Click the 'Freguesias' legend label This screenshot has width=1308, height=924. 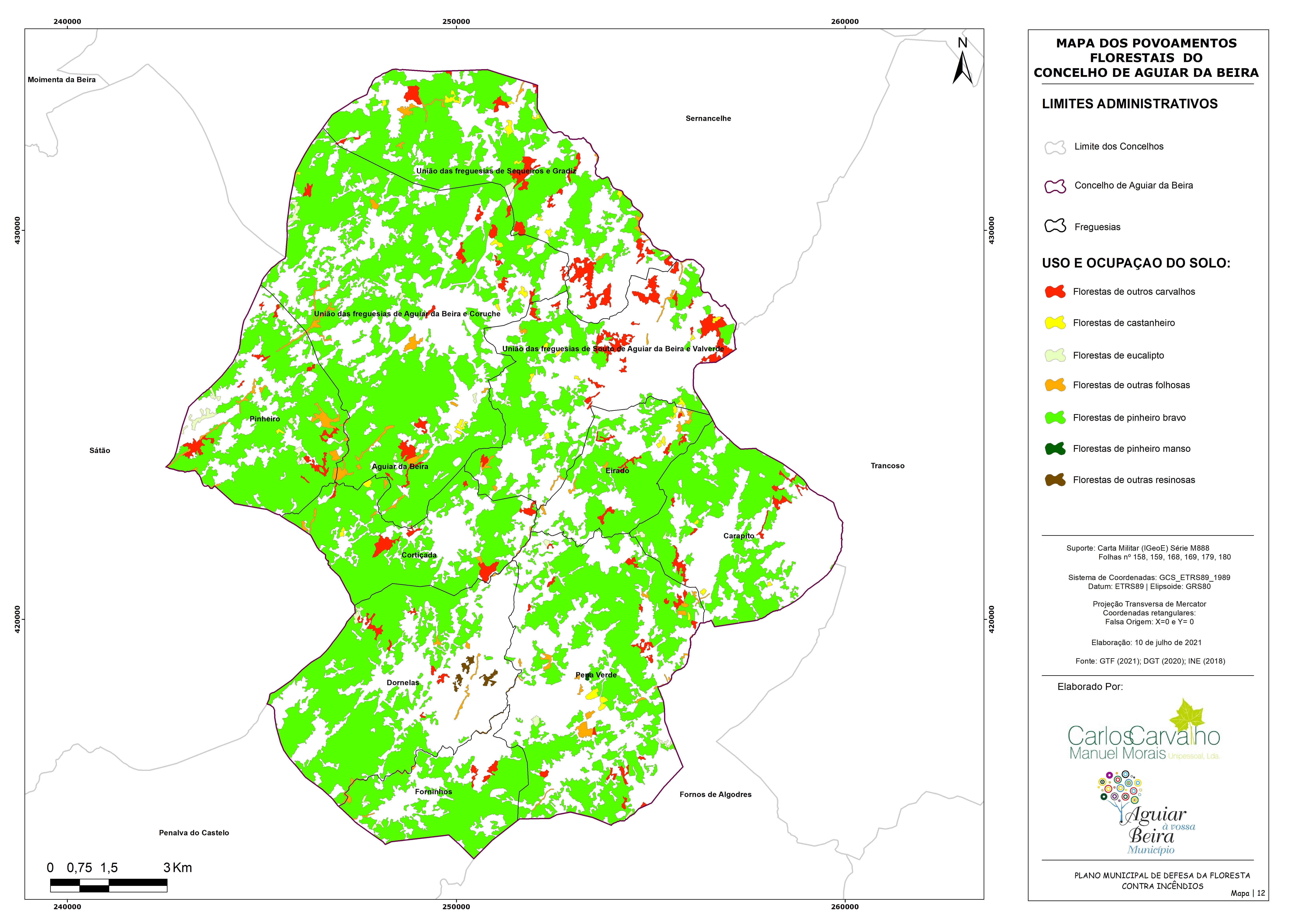coord(1097,227)
